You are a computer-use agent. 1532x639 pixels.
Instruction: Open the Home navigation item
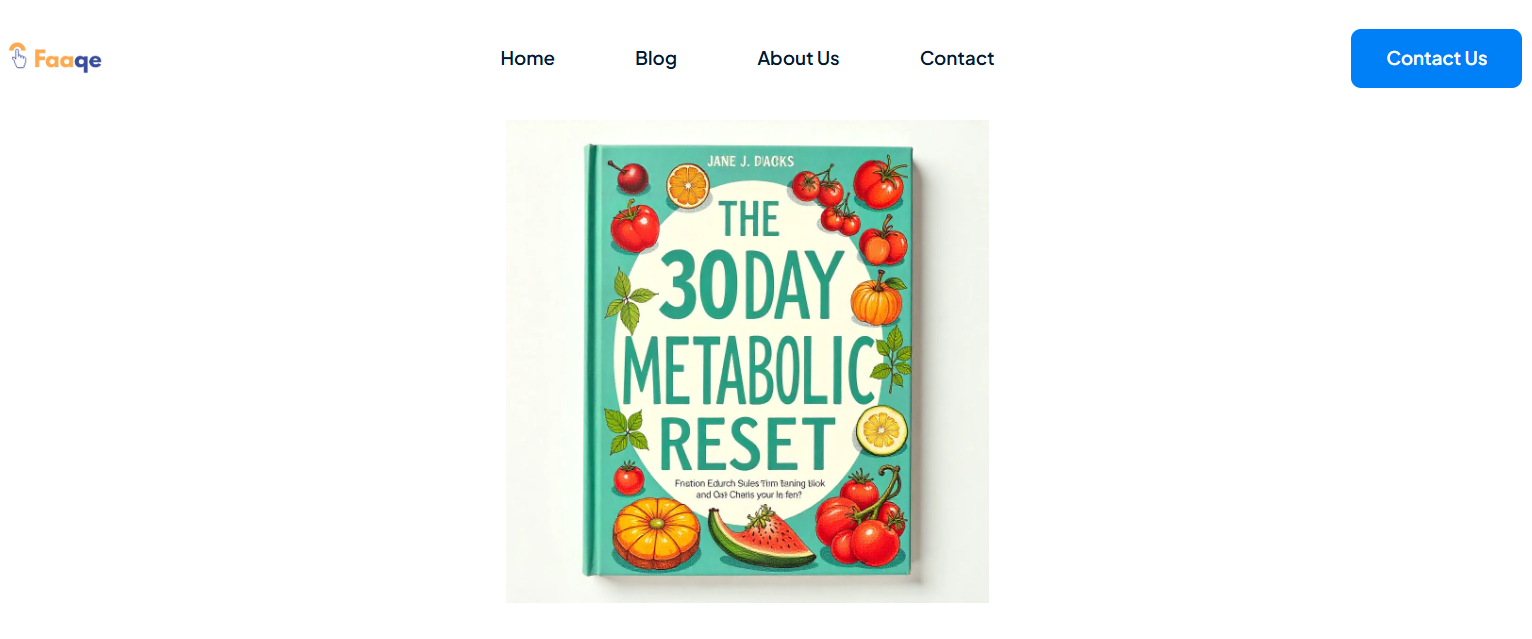pyautogui.click(x=527, y=58)
